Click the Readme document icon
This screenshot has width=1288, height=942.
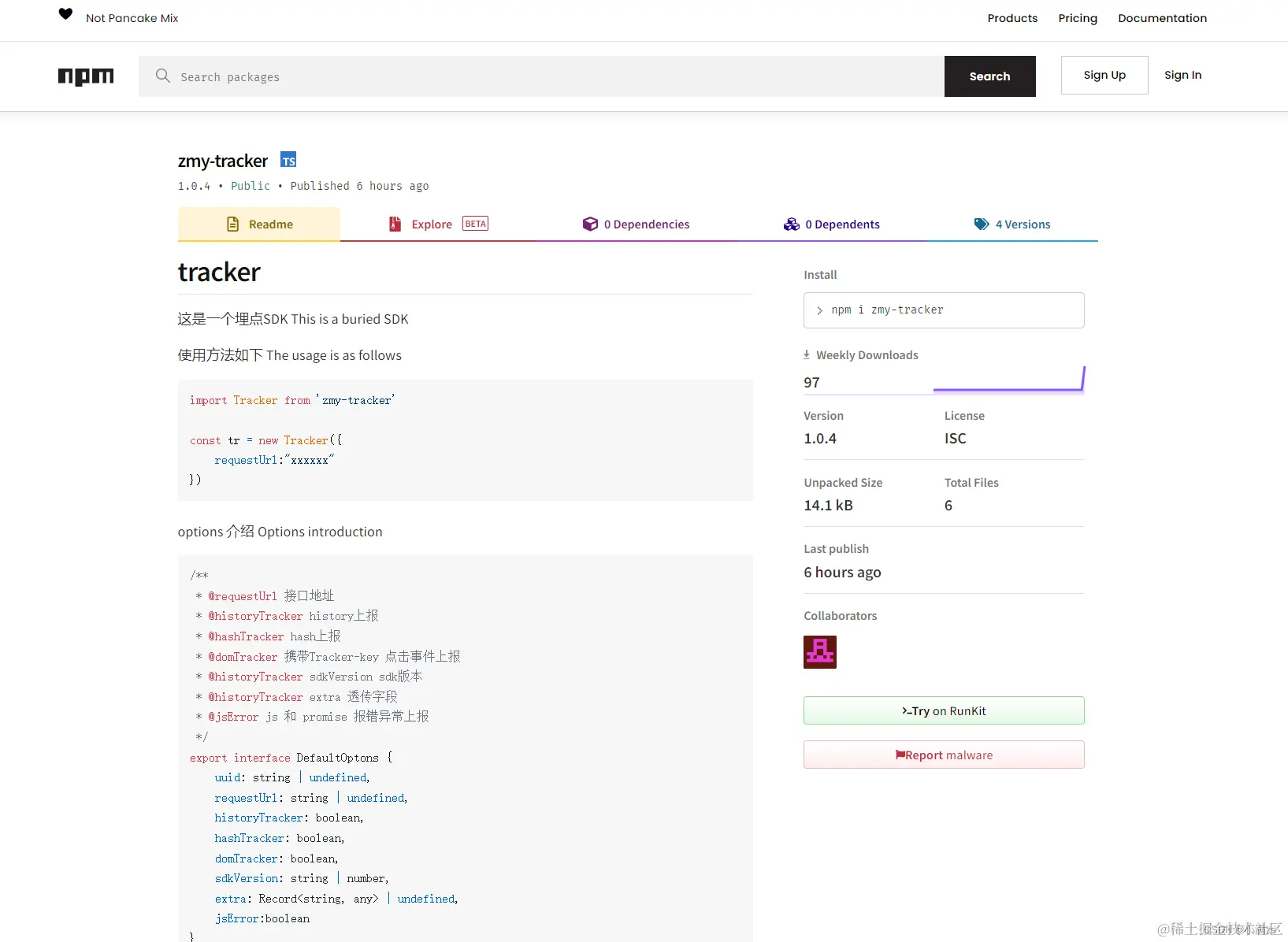coord(232,224)
